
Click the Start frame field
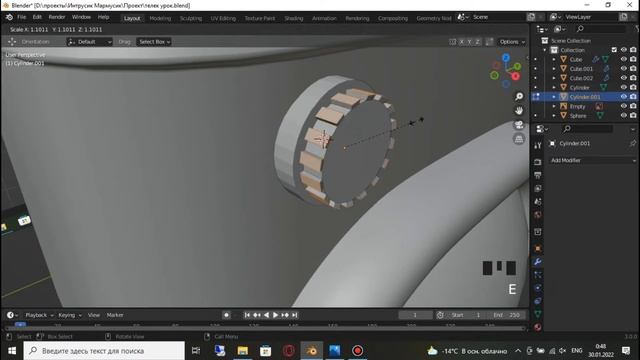pos(466,315)
